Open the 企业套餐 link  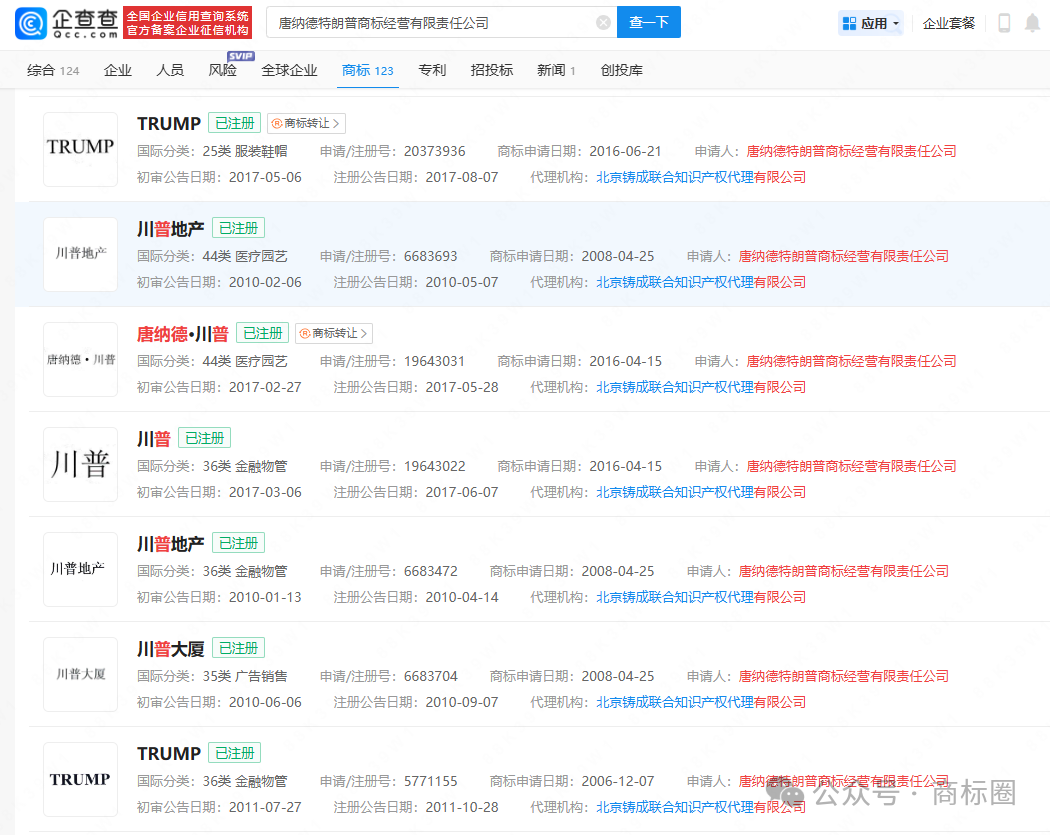tap(948, 23)
